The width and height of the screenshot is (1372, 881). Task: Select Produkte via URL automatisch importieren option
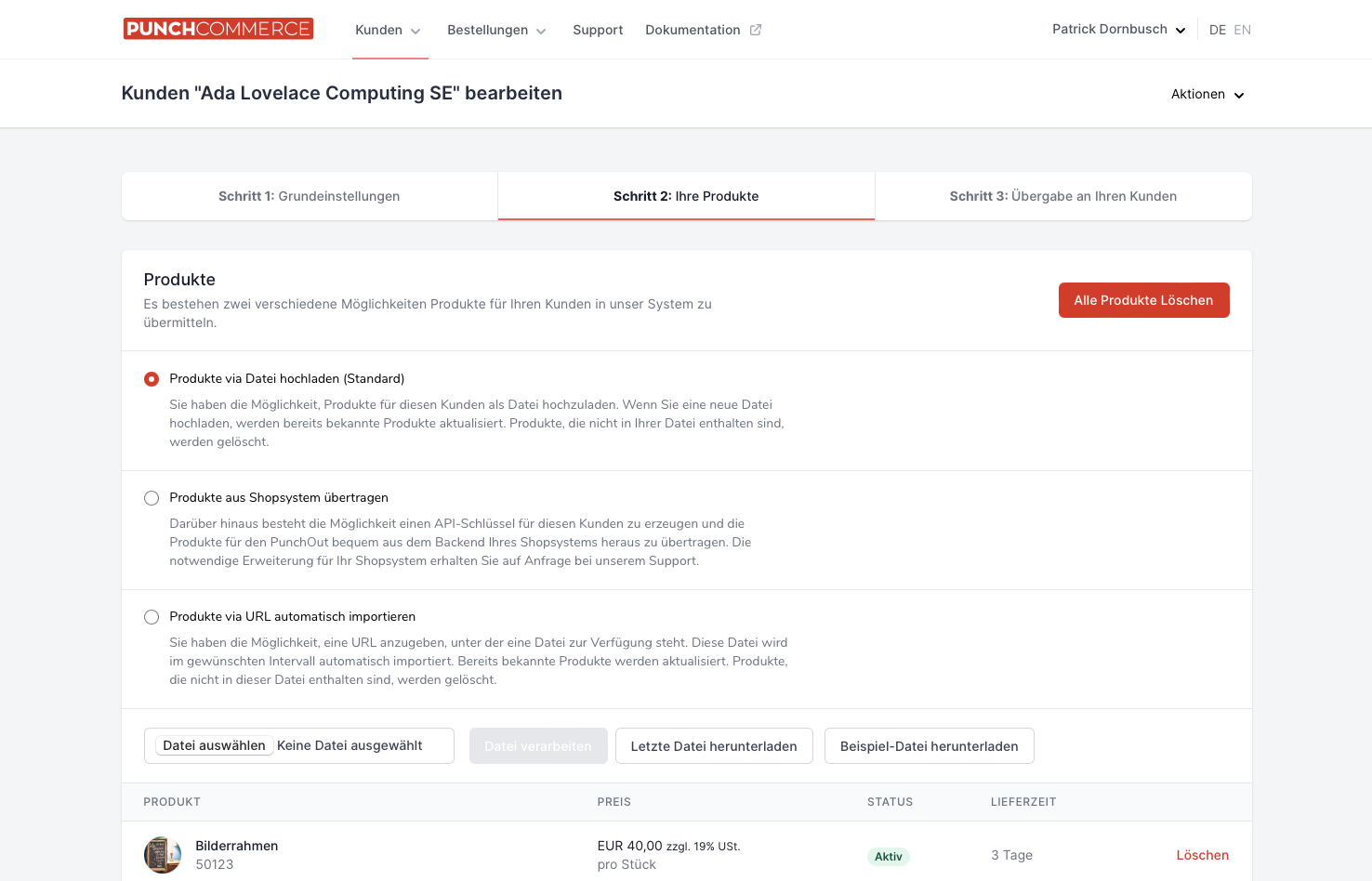click(152, 617)
